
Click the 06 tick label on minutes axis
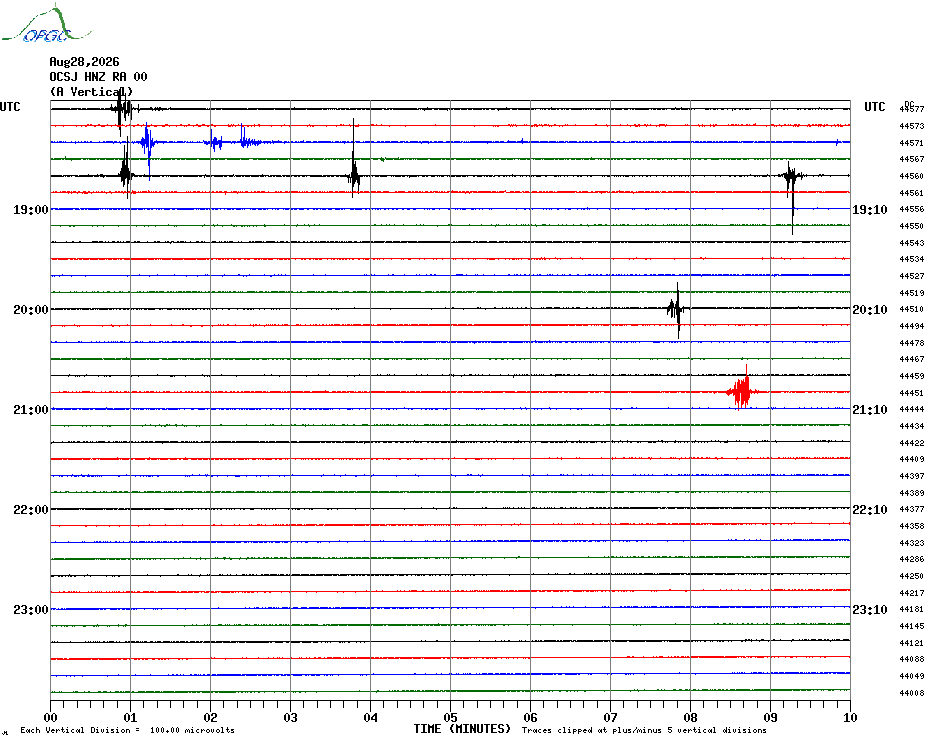click(x=531, y=717)
